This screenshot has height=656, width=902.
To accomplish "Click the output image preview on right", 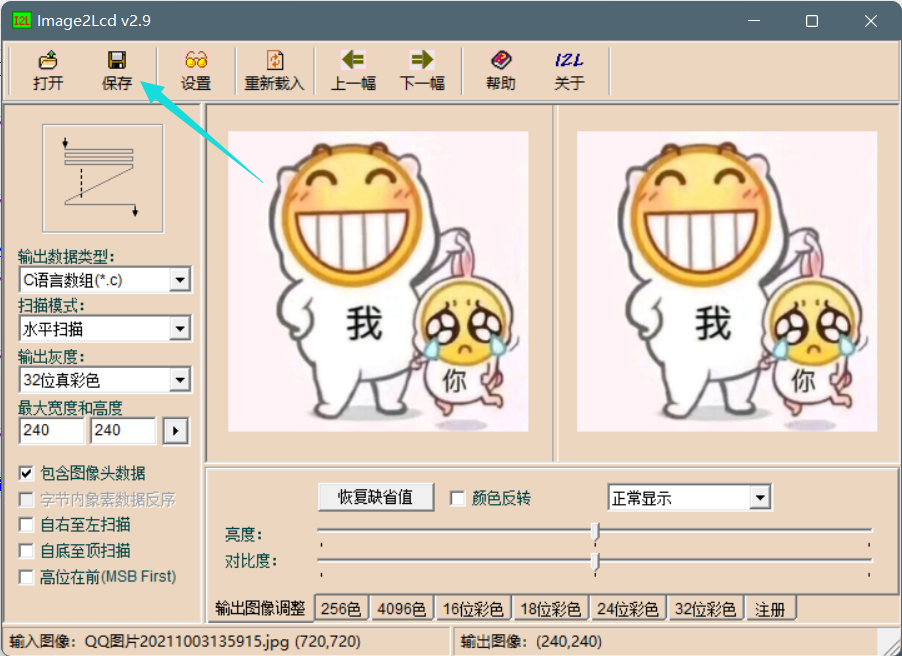I will click(x=727, y=281).
